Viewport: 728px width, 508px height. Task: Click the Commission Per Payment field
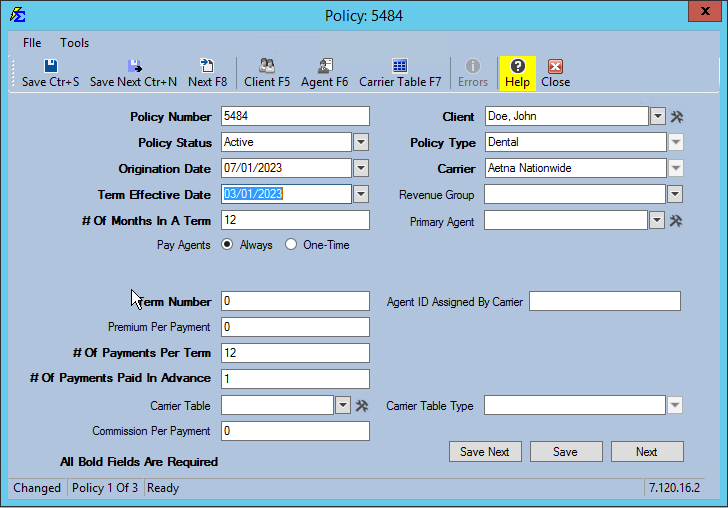(295, 431)
